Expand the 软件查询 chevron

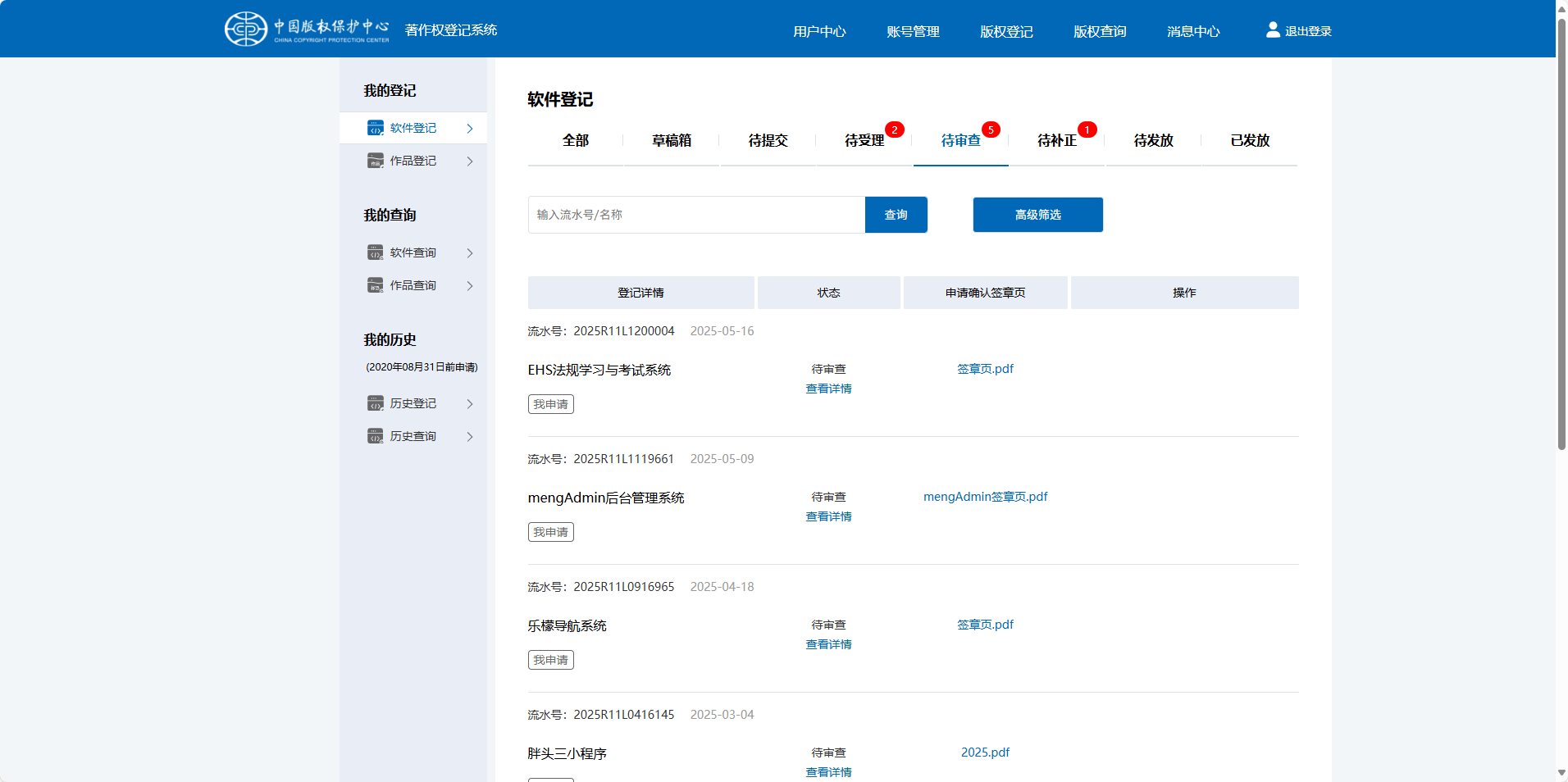click(x=470, y=252)
